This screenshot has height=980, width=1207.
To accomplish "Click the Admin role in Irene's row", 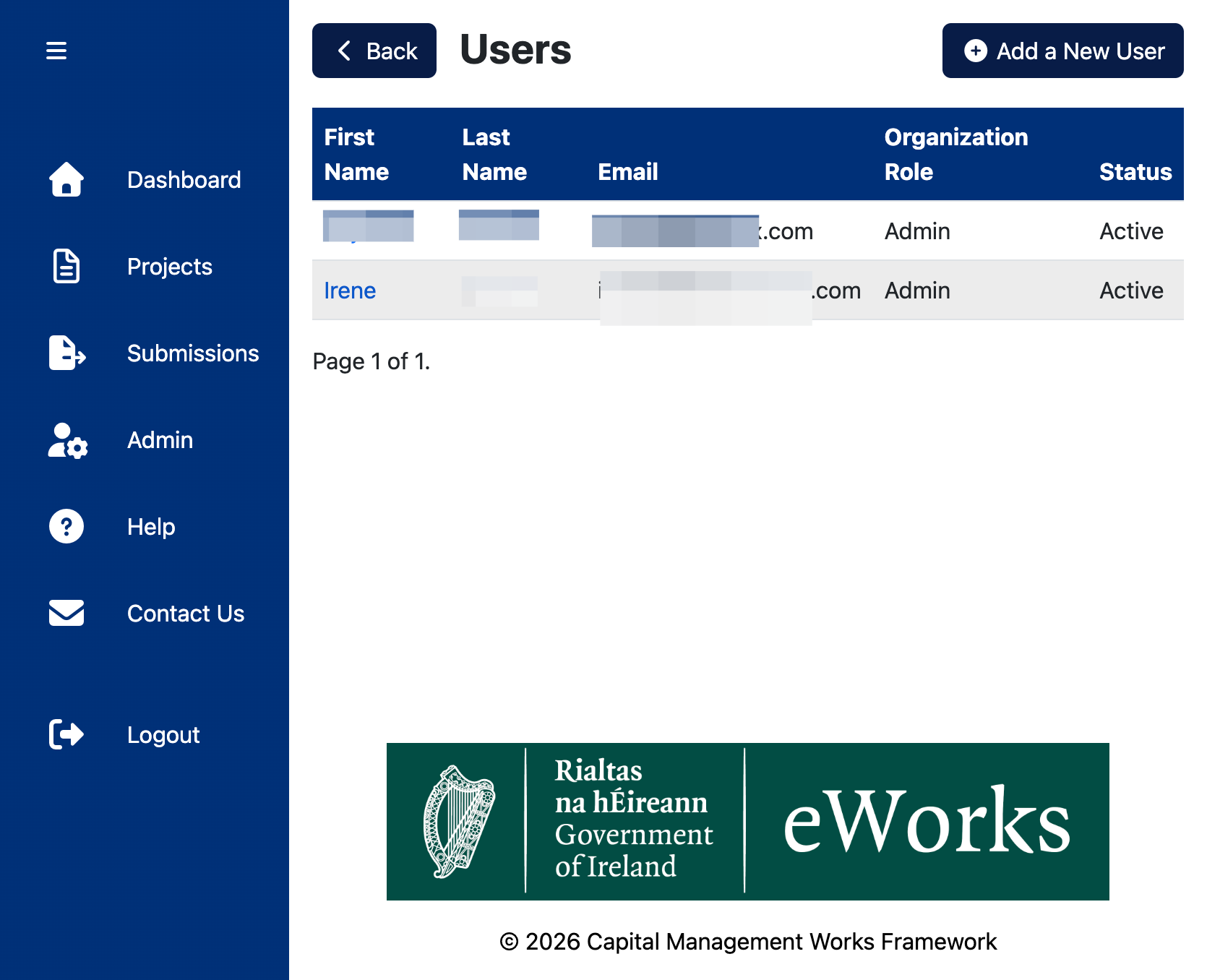I will coord(917,291).
